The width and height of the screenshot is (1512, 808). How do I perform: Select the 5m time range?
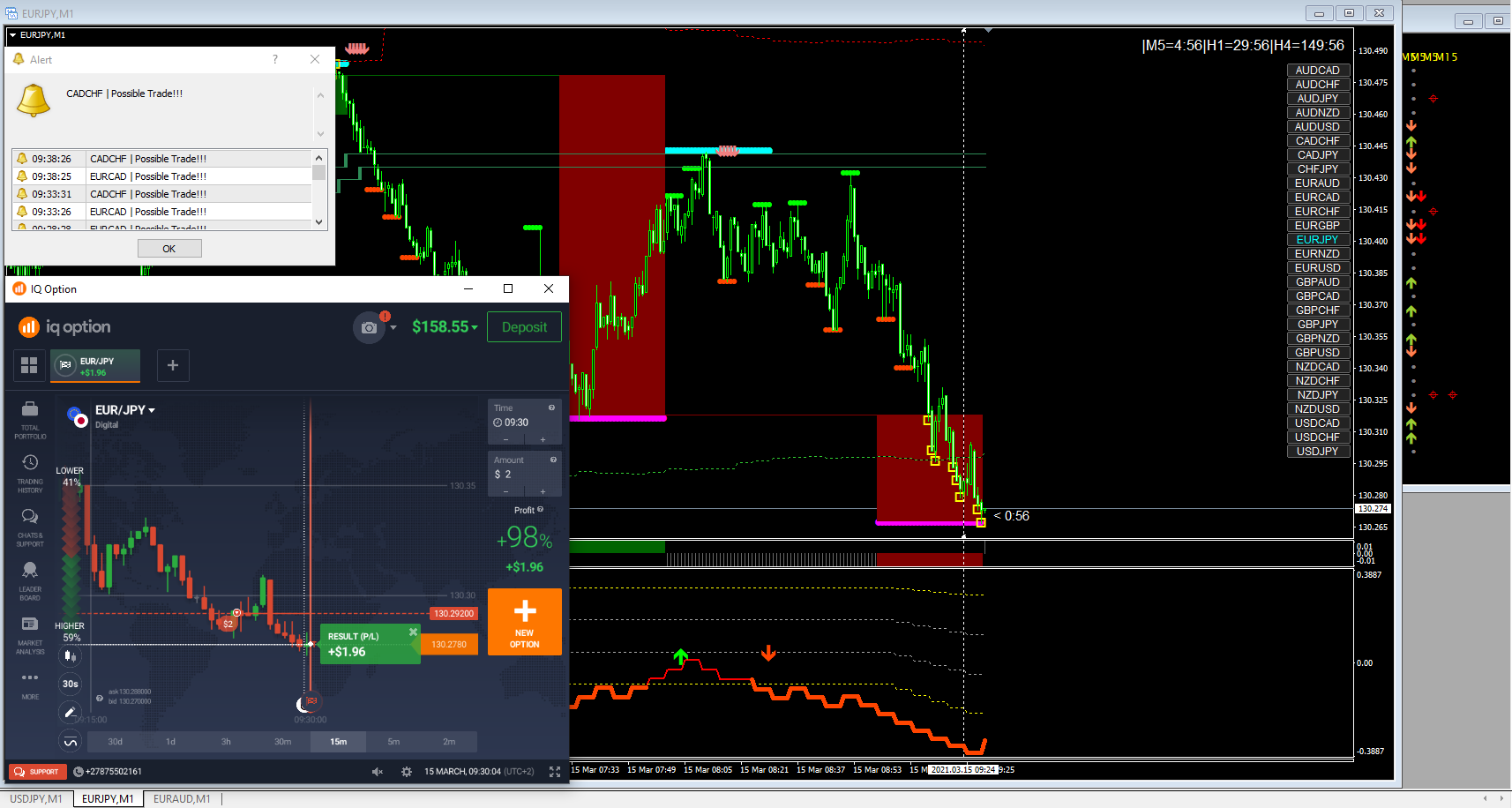[x=393, y=742]
